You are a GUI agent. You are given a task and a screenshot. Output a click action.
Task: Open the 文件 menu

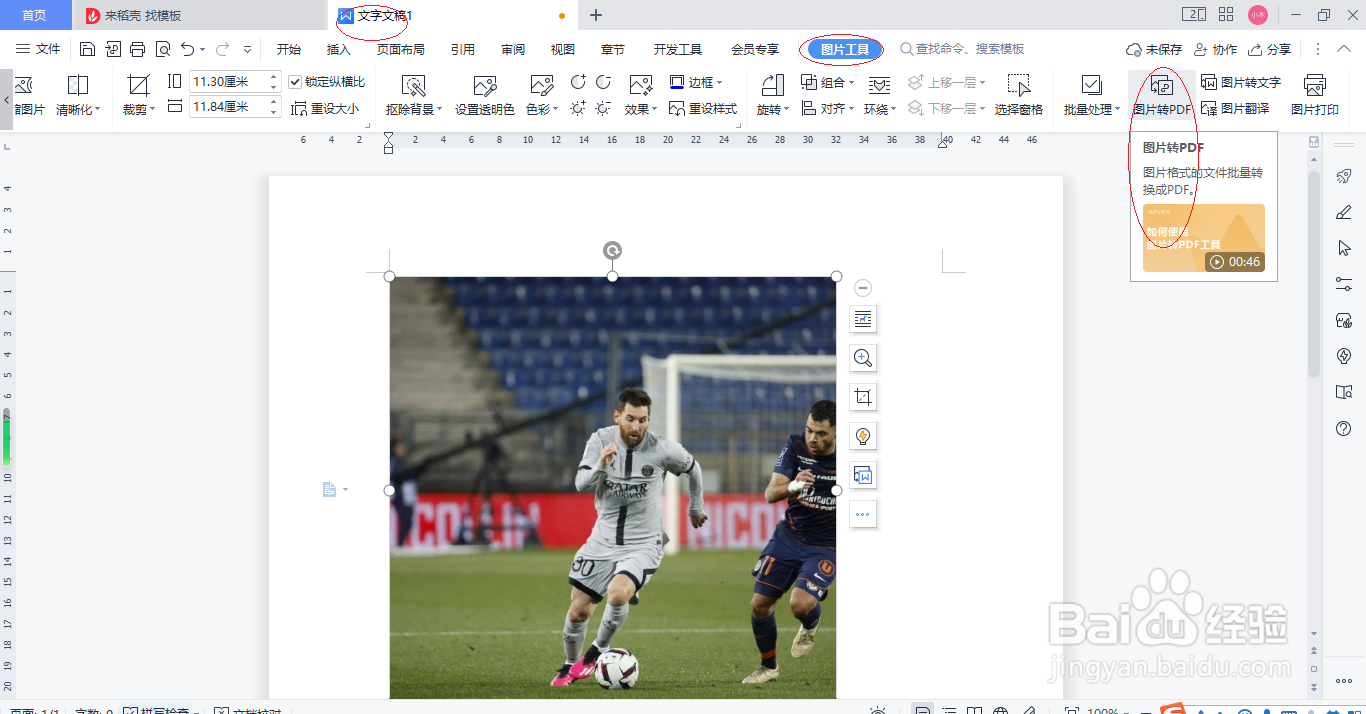click(x=38, y=49)
